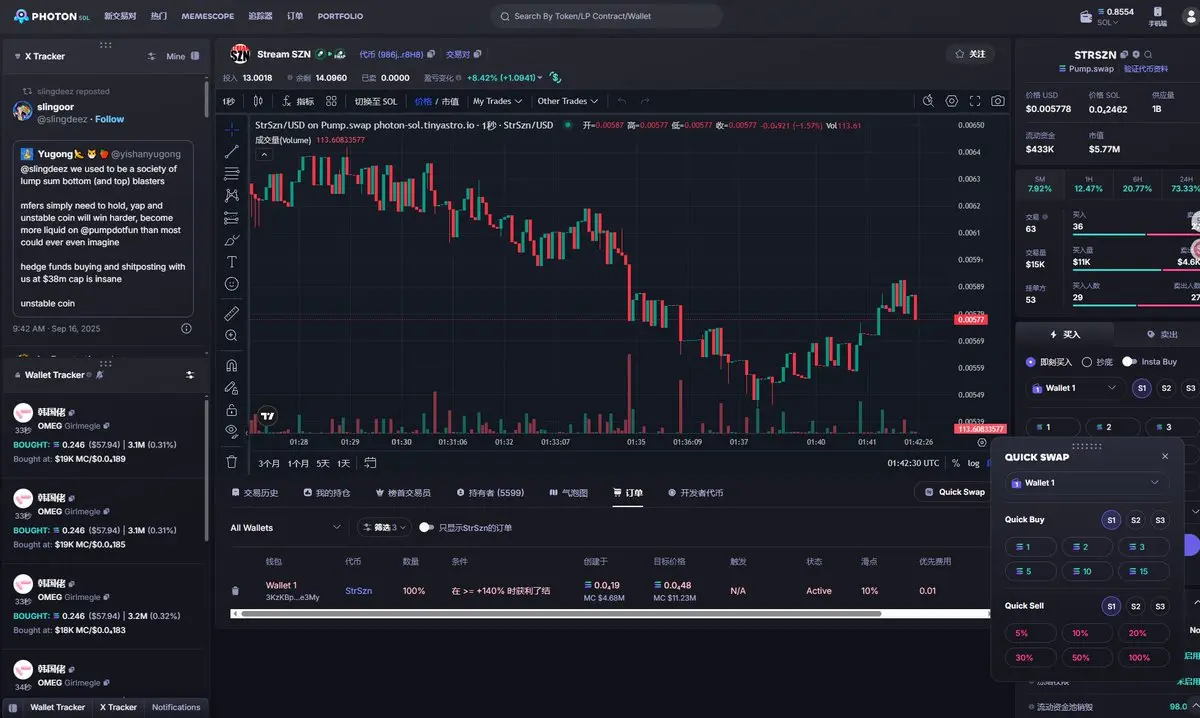This screenshot has width=1200, height=718.
Task: Delete the Wallet 1 order row
Action: point(236,591)
